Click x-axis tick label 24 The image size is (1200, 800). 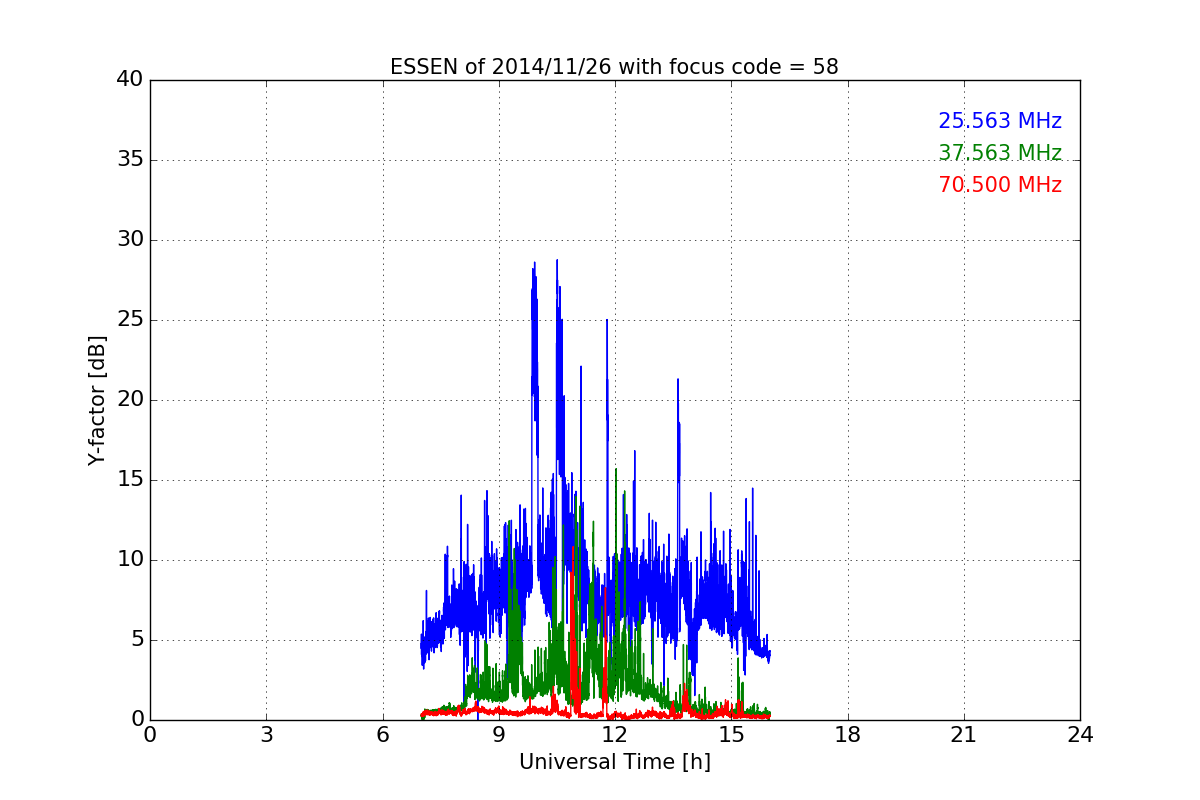pyautogui.click(x=1080, y=735)
